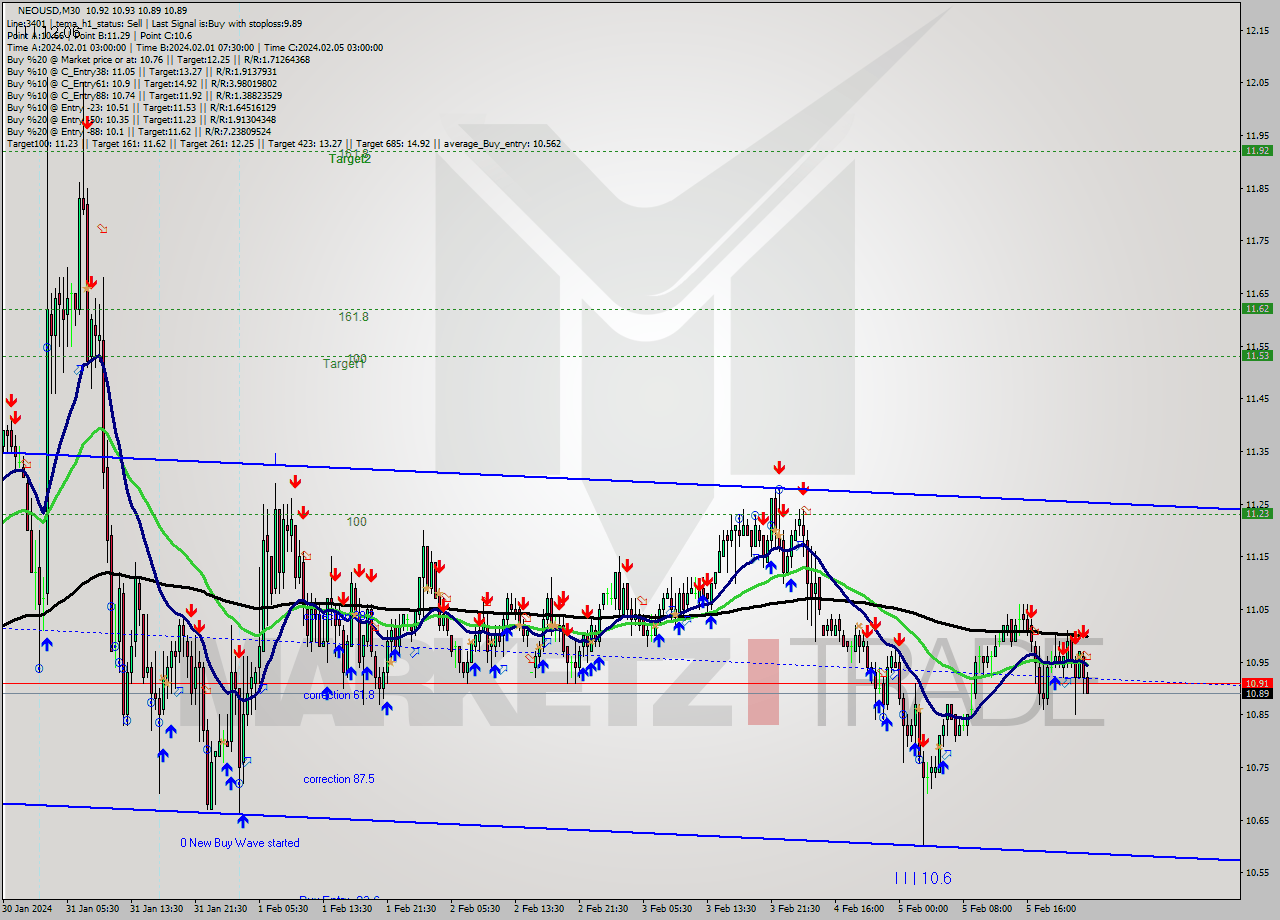The height and width of the screenshot is (920, 1280).
Task: Click the Target2 label on chart
Action: click(350, 159)
